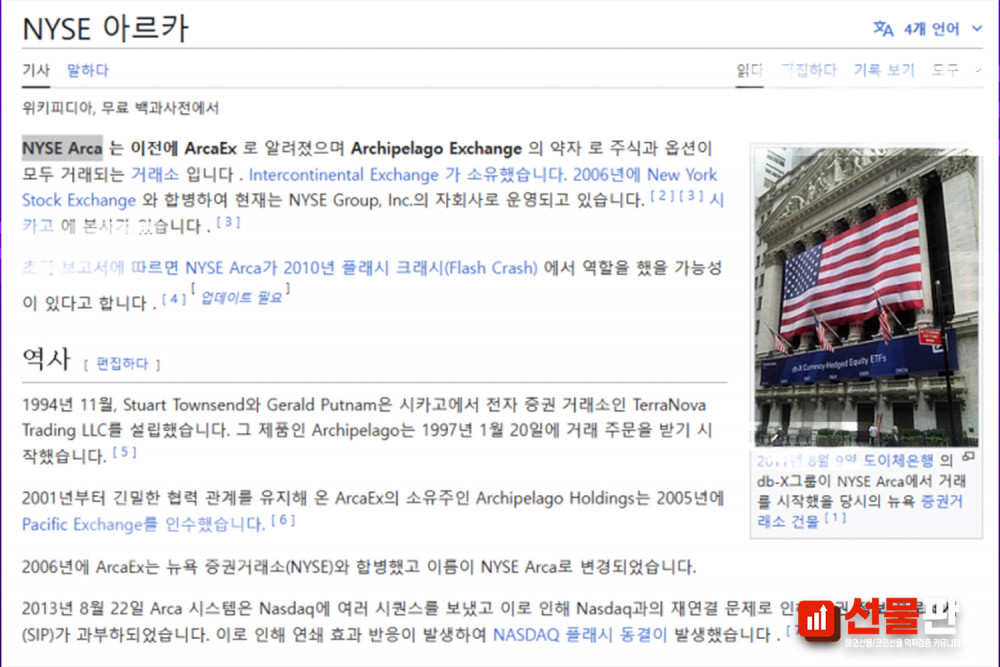Click the red chart logo watermark

pyautogui.click(x=817, y=621)
